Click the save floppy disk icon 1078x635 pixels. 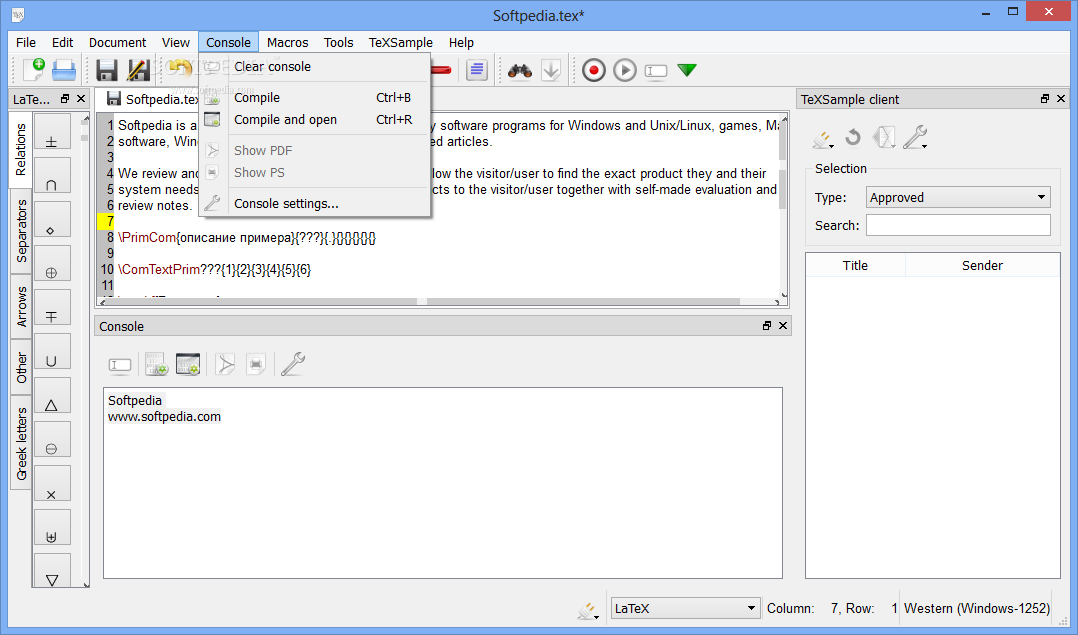click(107, 69)
